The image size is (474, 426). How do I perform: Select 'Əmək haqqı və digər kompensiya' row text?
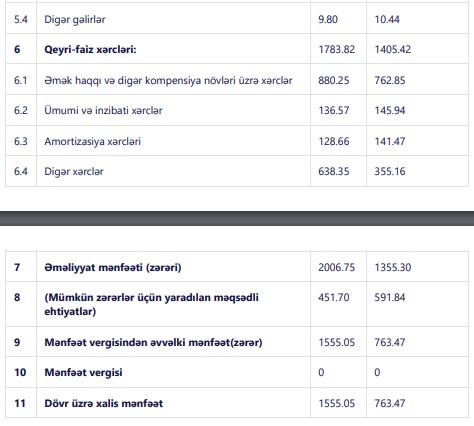(x=168, y=80)
